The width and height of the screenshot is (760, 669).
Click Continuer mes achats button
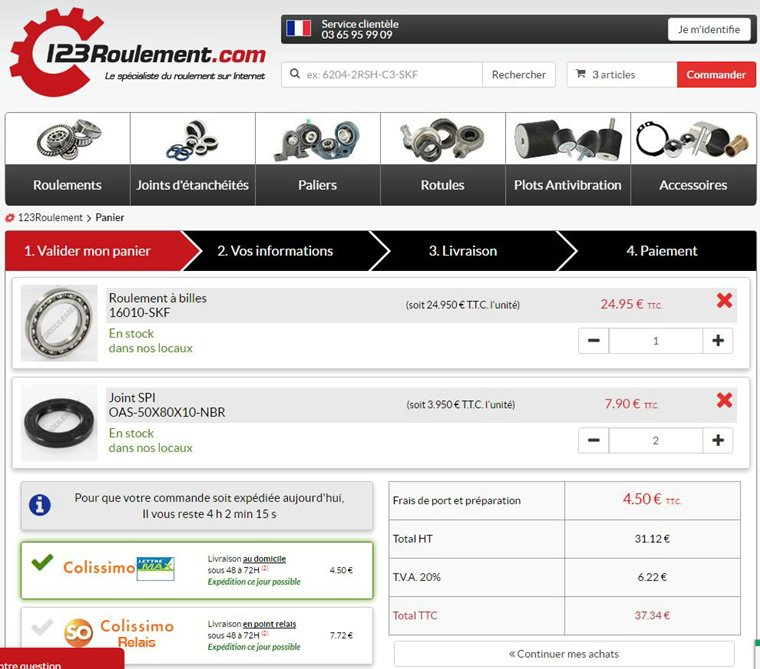[x=564, y=654]
